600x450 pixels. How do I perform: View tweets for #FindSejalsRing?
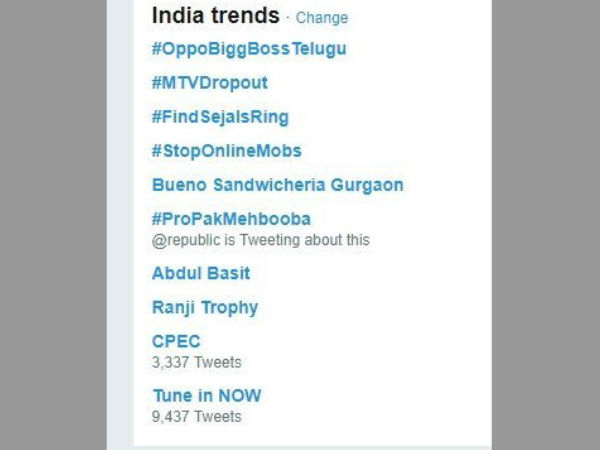220,117
